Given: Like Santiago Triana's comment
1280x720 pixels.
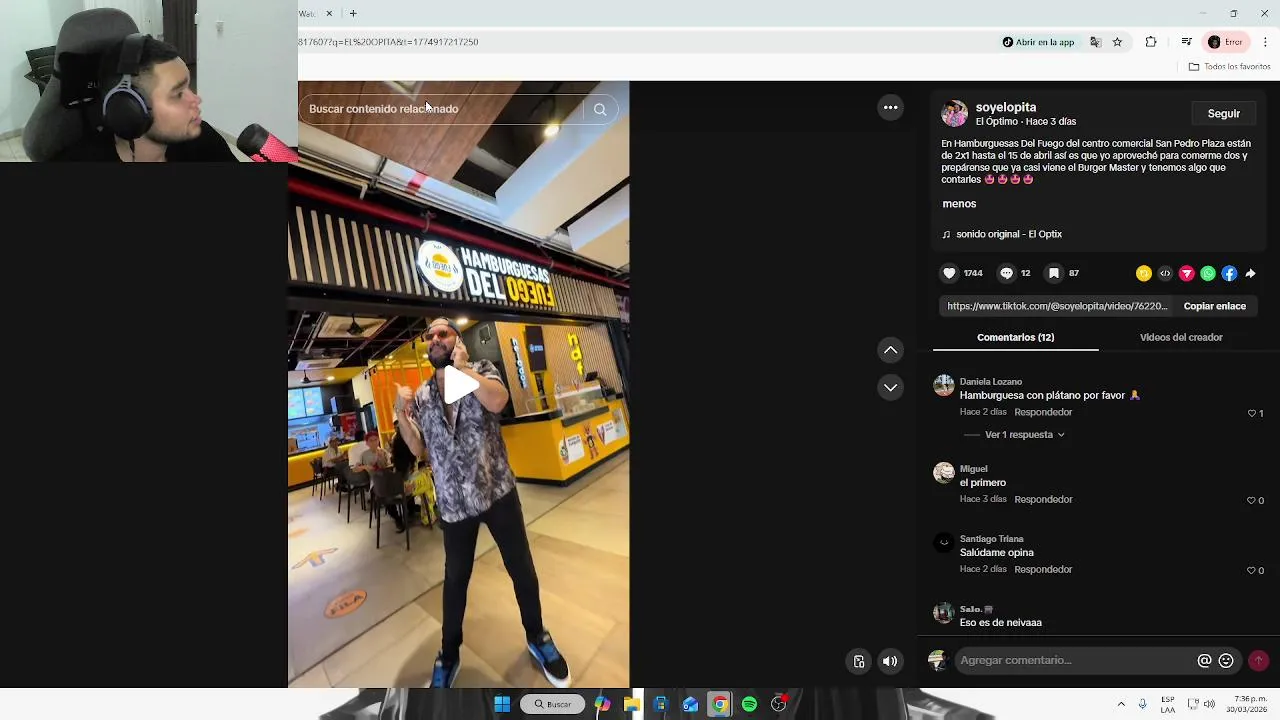Looking at the screenshot, I should point(1252,570).
